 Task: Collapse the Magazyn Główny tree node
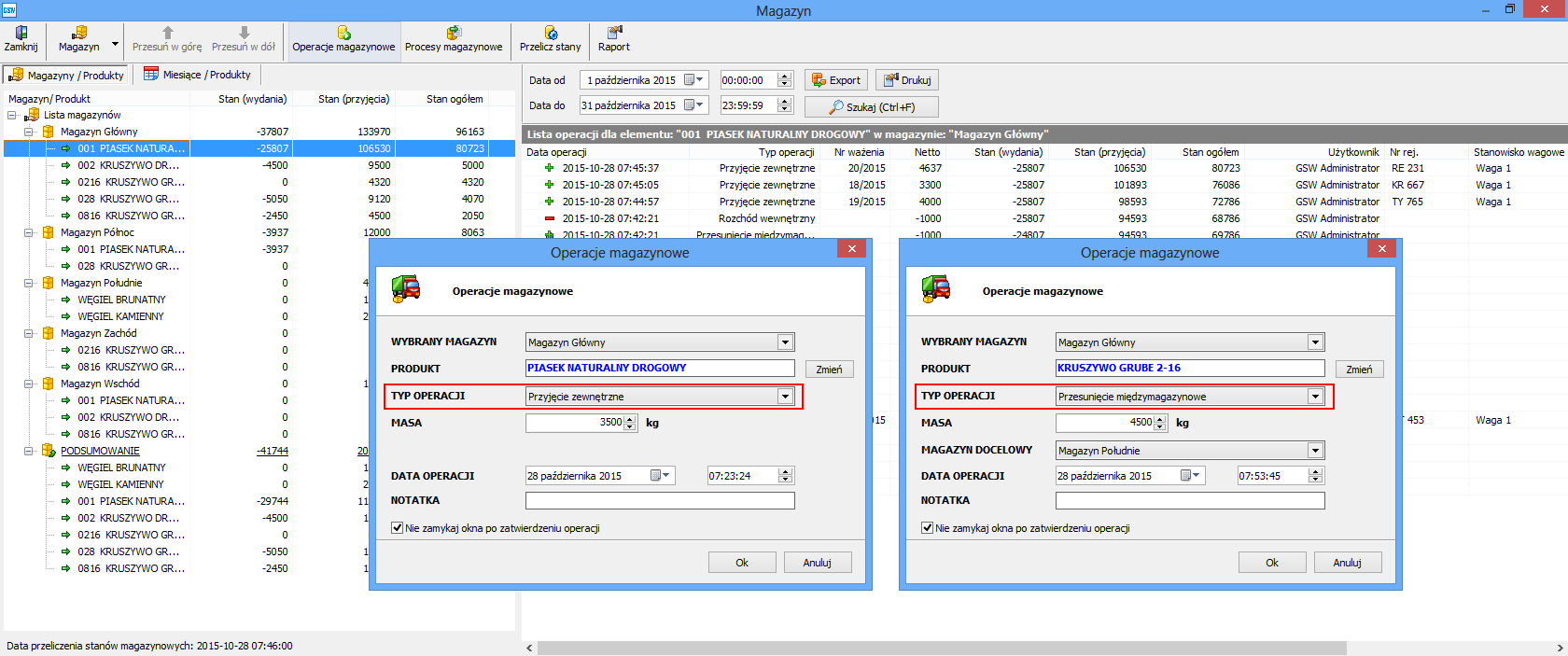(x=29, y=132)
